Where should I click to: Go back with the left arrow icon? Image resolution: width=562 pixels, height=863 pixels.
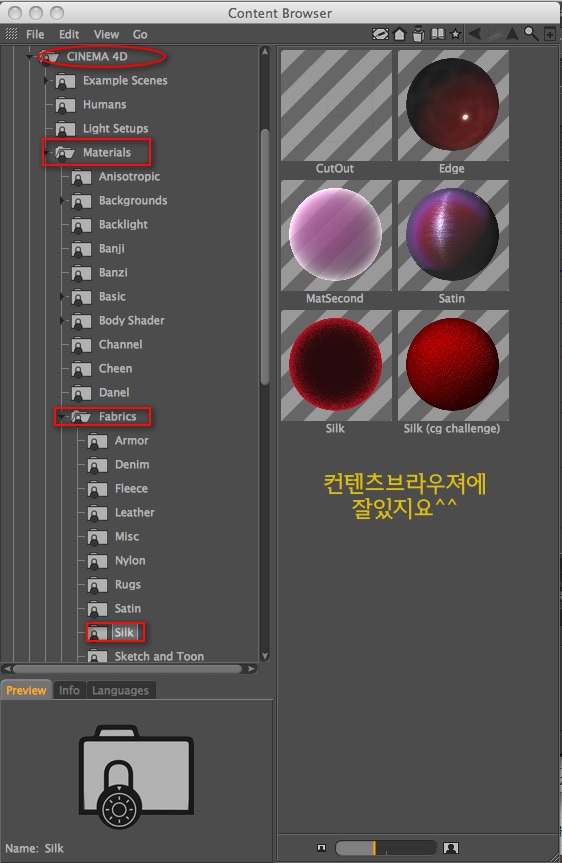(474, 34)
